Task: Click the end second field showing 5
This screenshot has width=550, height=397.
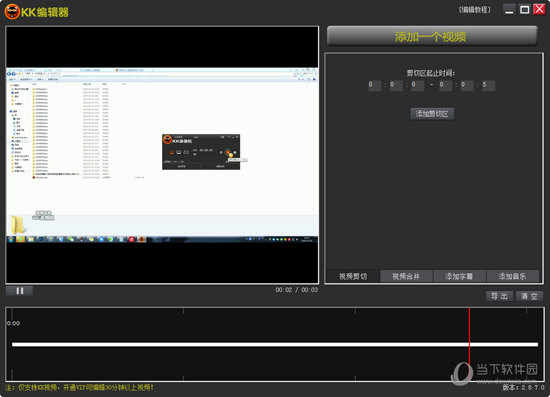Action: tap(488, 85)
